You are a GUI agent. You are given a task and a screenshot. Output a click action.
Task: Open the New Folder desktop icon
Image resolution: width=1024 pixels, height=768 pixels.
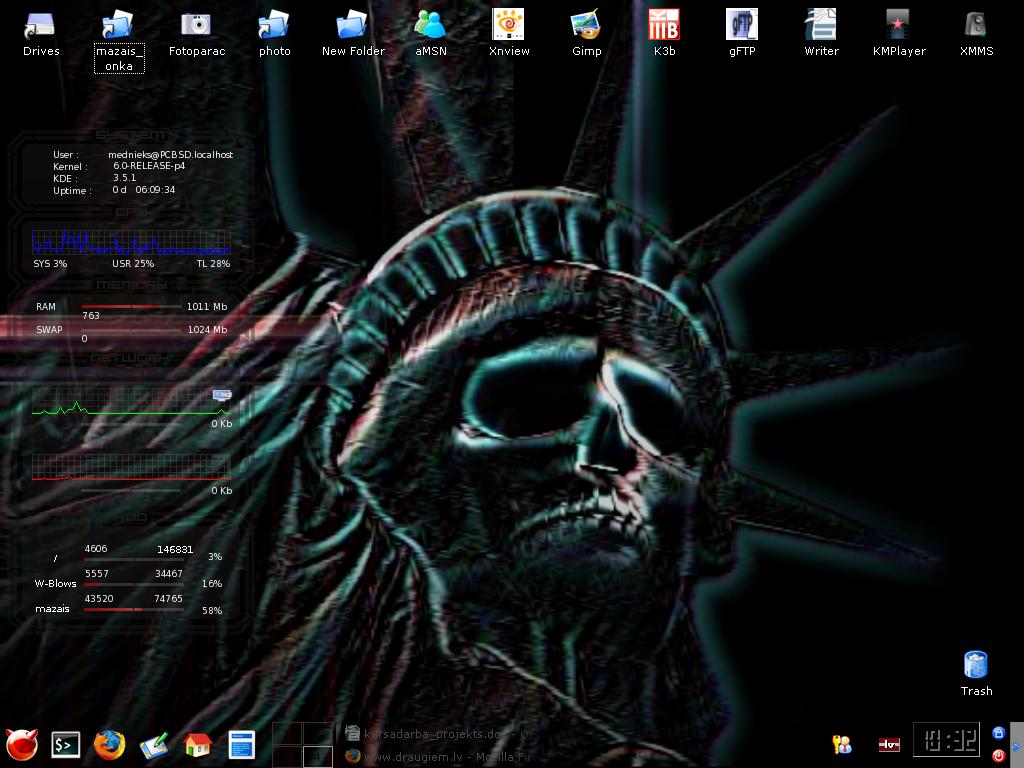pyautogui.click(x=353, y=34)
